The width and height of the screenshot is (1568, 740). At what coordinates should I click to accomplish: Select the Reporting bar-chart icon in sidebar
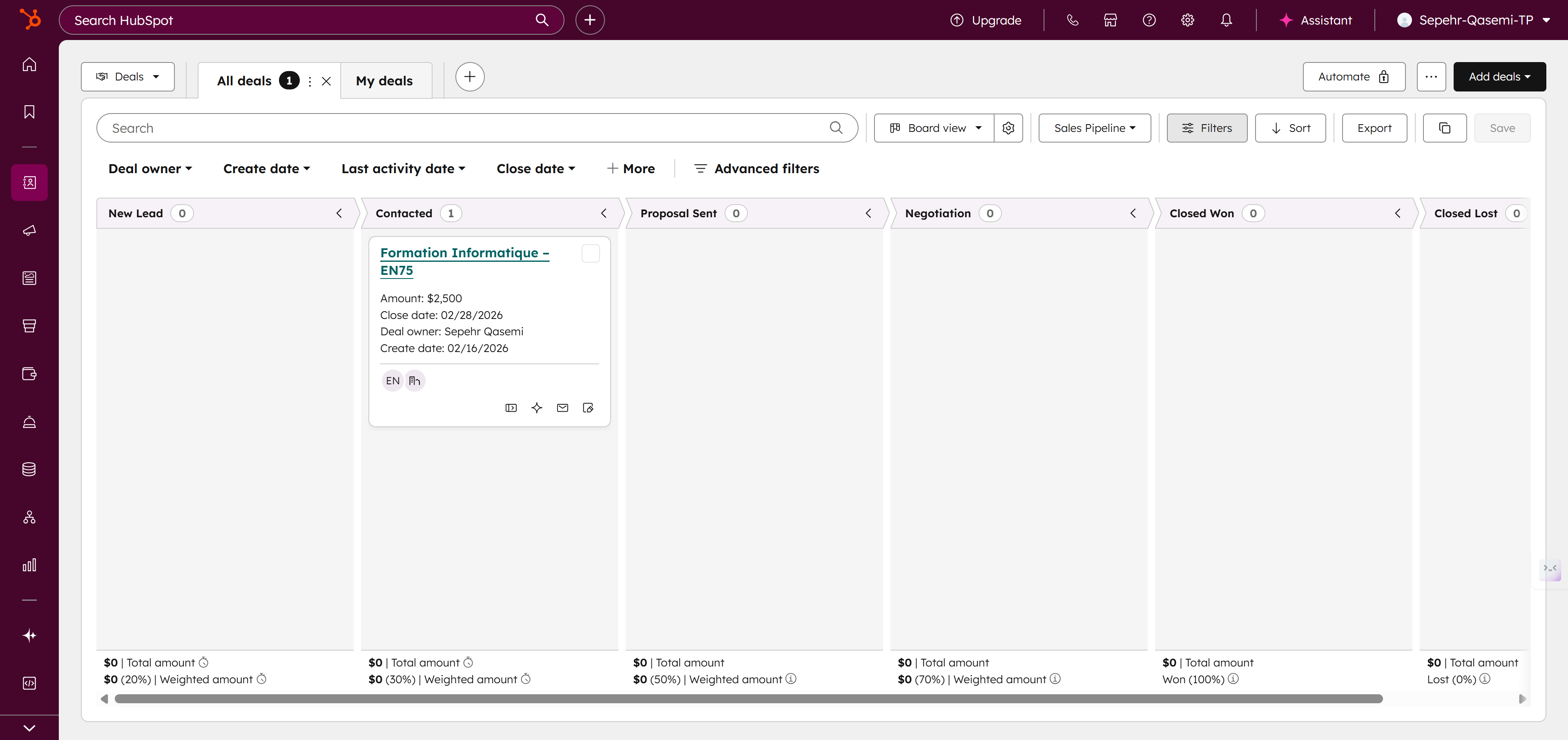pyautogui.click(x=29, y=564)
